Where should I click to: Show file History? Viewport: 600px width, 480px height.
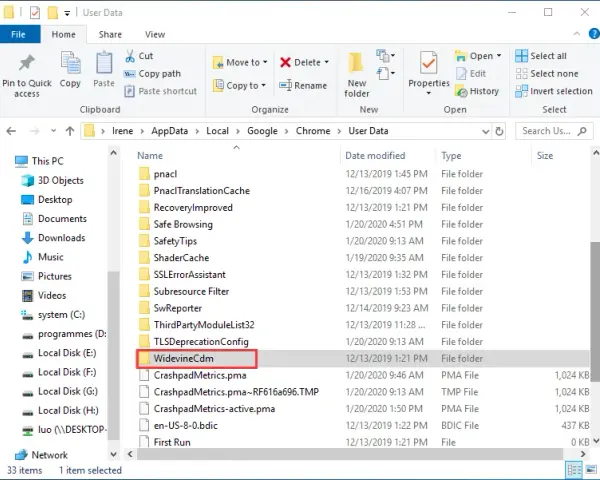point(477,91)
